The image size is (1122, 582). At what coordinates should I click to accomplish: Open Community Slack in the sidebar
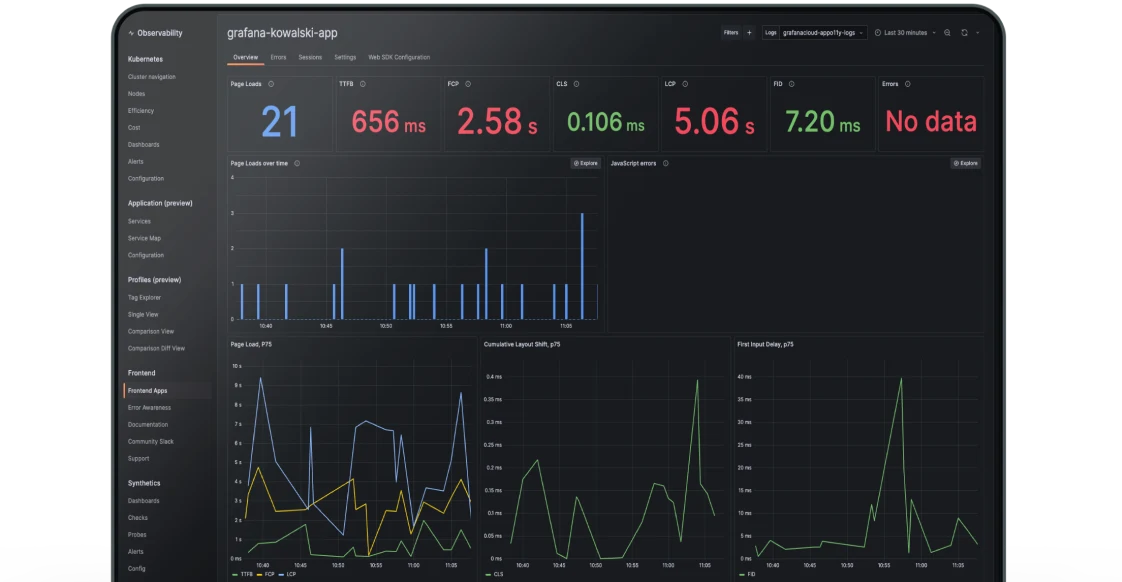151,442
